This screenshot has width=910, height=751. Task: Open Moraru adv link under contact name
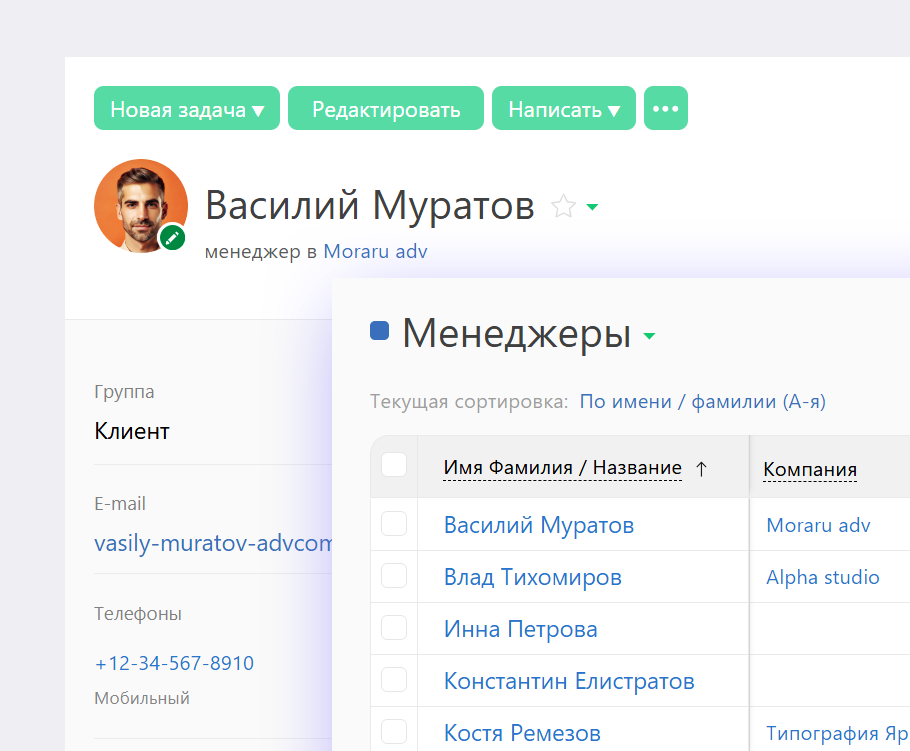tap(375, 252)
